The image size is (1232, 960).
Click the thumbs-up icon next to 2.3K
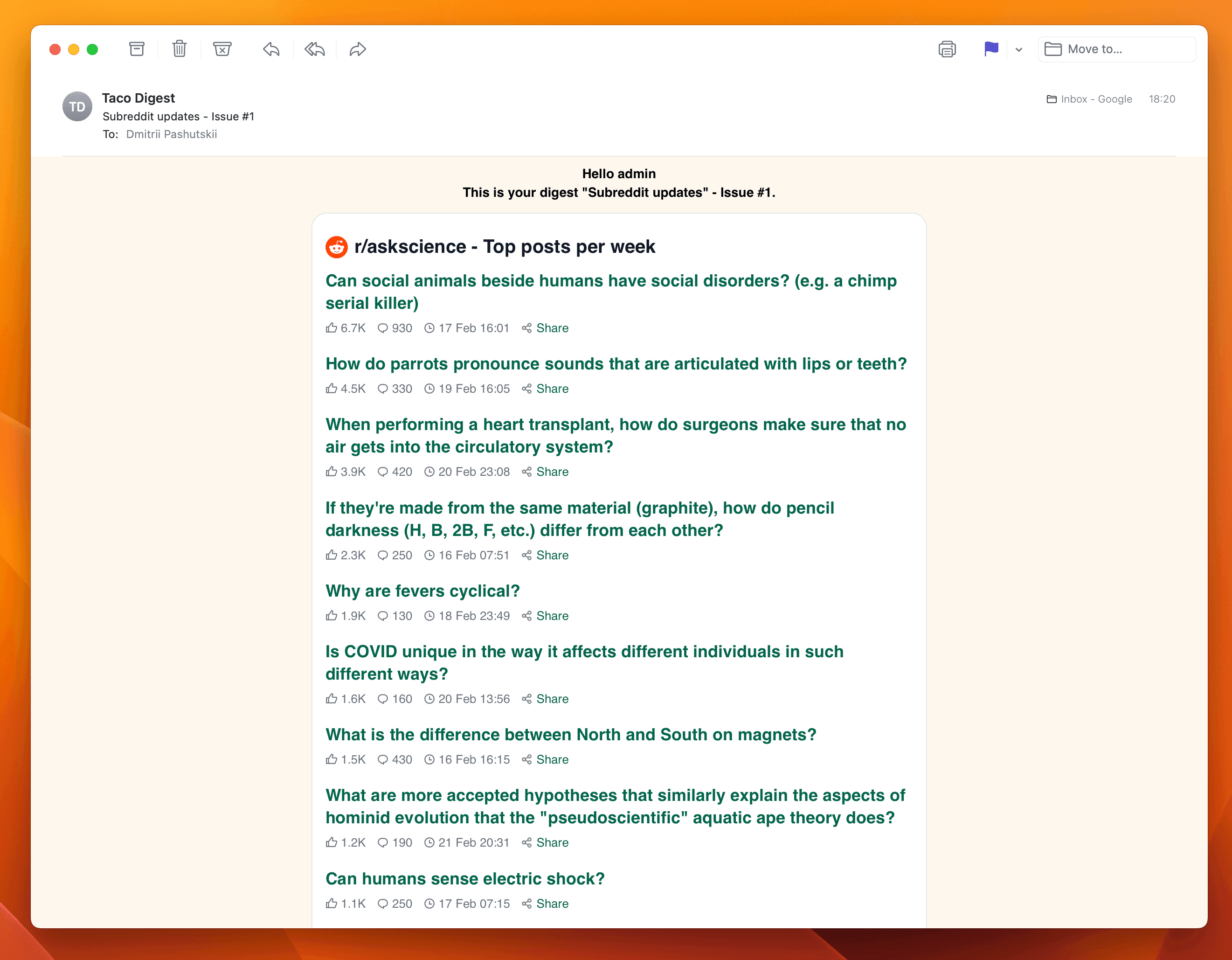pyautogui.click(x=332, y=555)
